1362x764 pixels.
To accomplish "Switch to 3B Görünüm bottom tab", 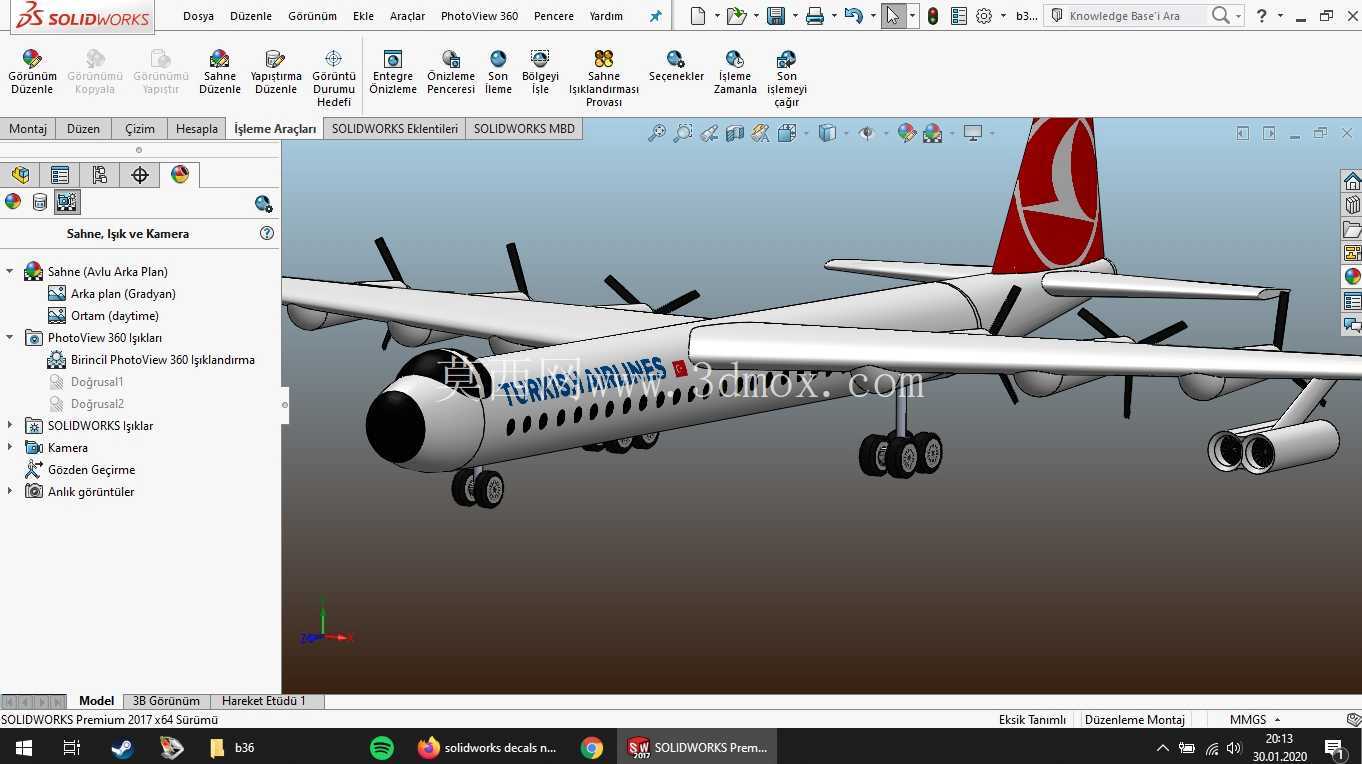I will point(166,701).
